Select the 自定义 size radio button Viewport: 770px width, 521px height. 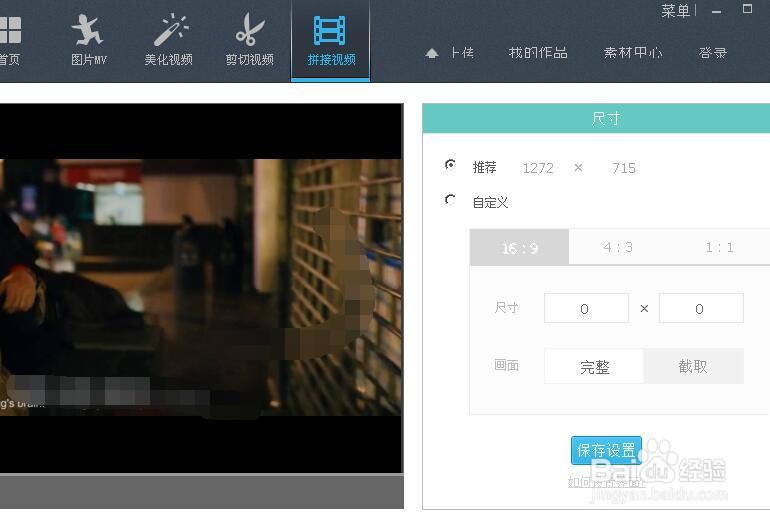[450, 200]
